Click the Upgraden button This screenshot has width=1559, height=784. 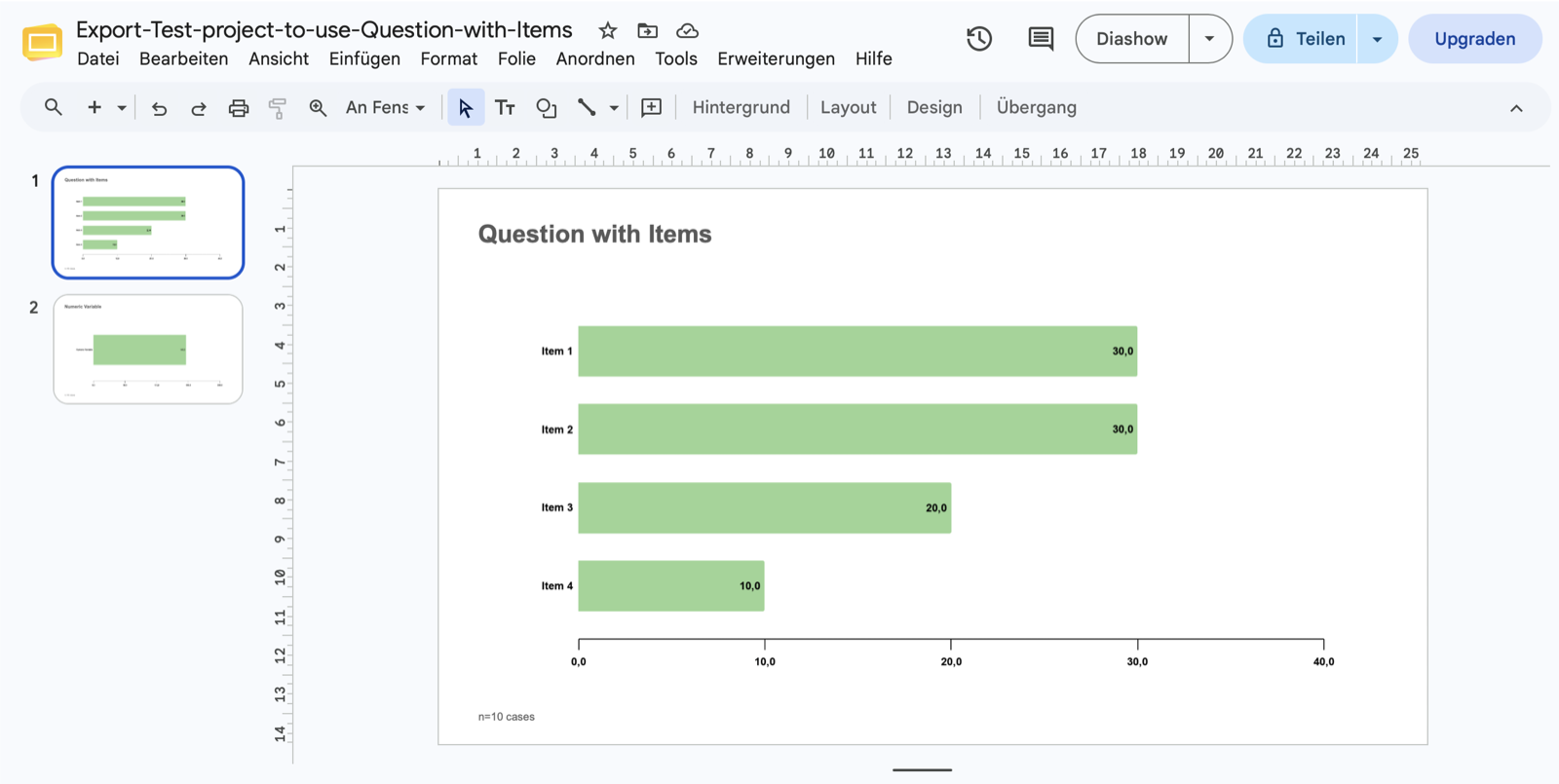[1475, 39]
